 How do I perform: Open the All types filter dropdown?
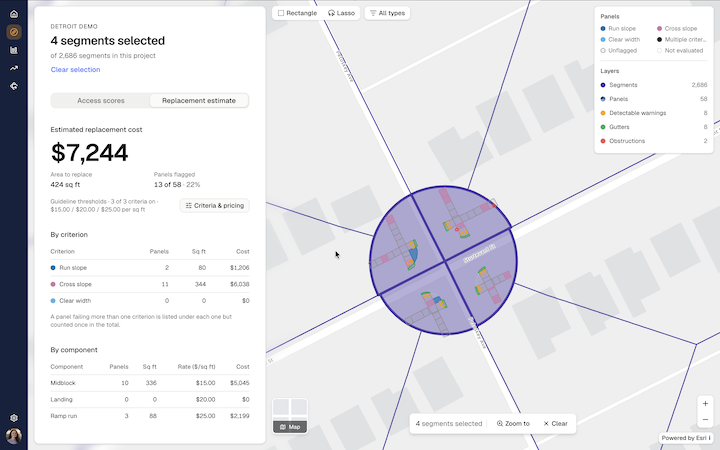[387, 13]
